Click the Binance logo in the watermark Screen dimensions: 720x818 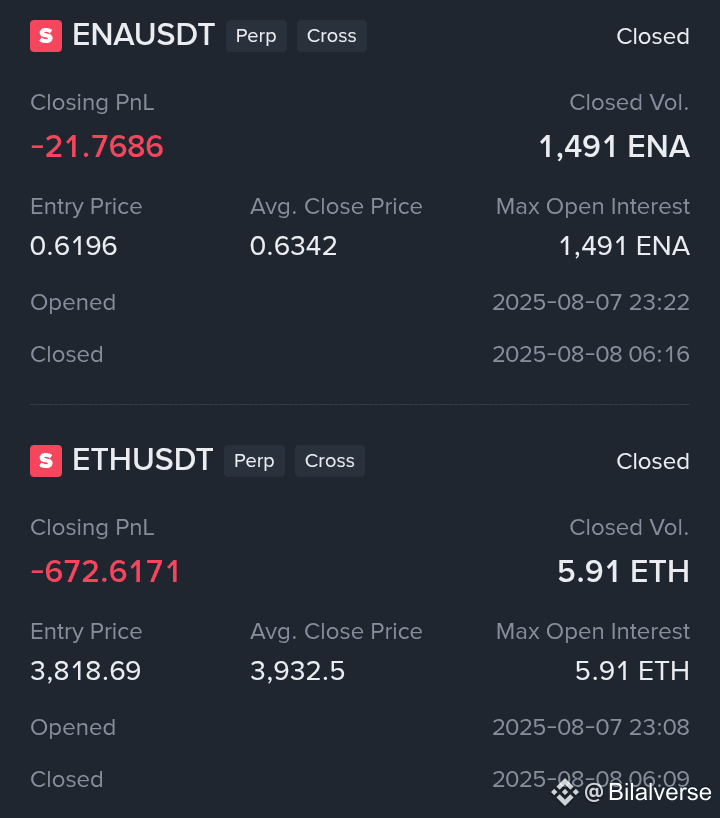[565, 792]
